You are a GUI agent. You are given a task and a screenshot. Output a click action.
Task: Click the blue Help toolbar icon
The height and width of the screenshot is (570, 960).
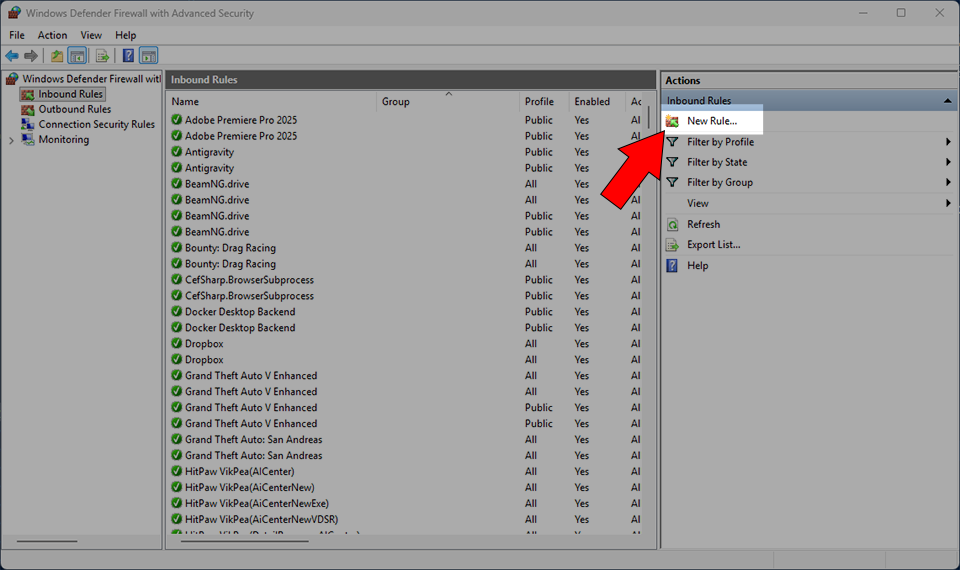pos(128,56)
